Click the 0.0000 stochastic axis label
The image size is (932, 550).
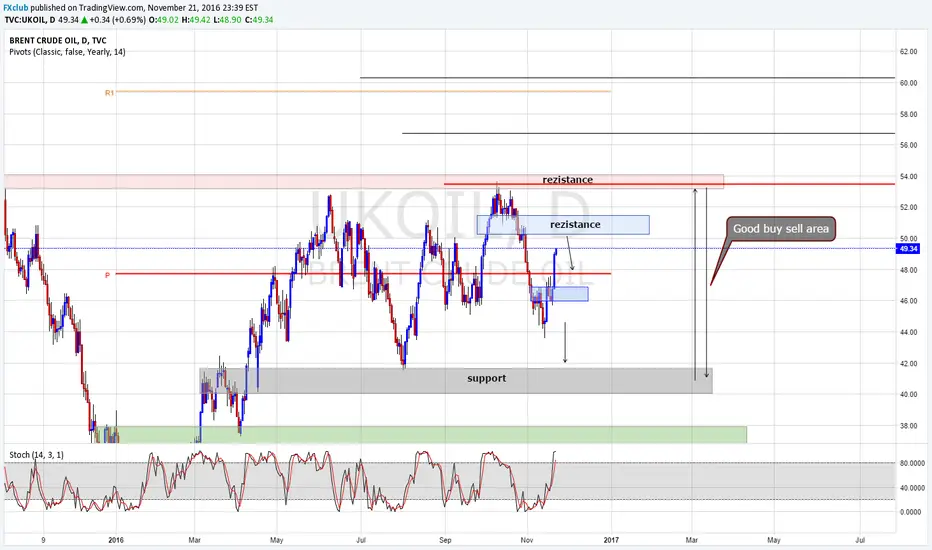pyautogui.click(x=912, y=512)
